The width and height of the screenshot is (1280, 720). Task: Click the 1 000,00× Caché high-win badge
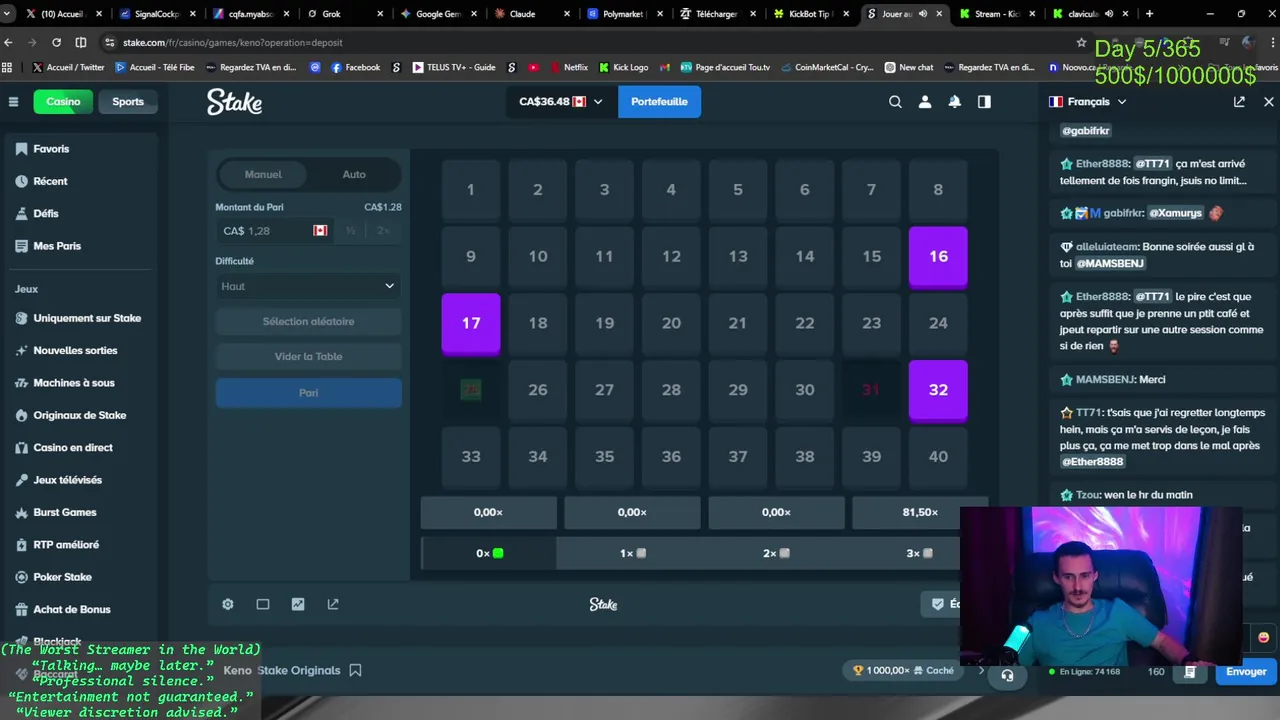click(x=903, y=670)
